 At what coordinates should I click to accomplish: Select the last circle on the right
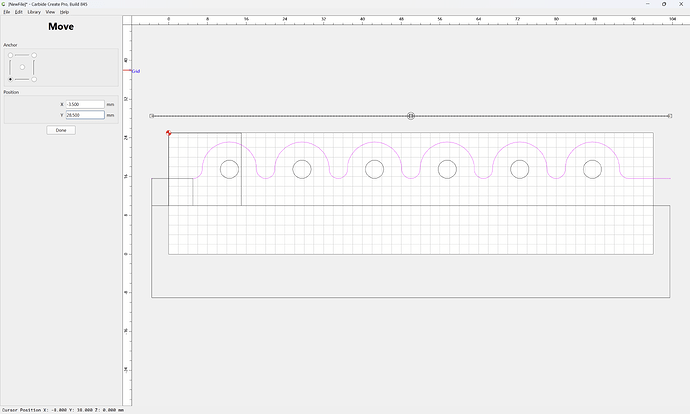click(x=592, y=169)
